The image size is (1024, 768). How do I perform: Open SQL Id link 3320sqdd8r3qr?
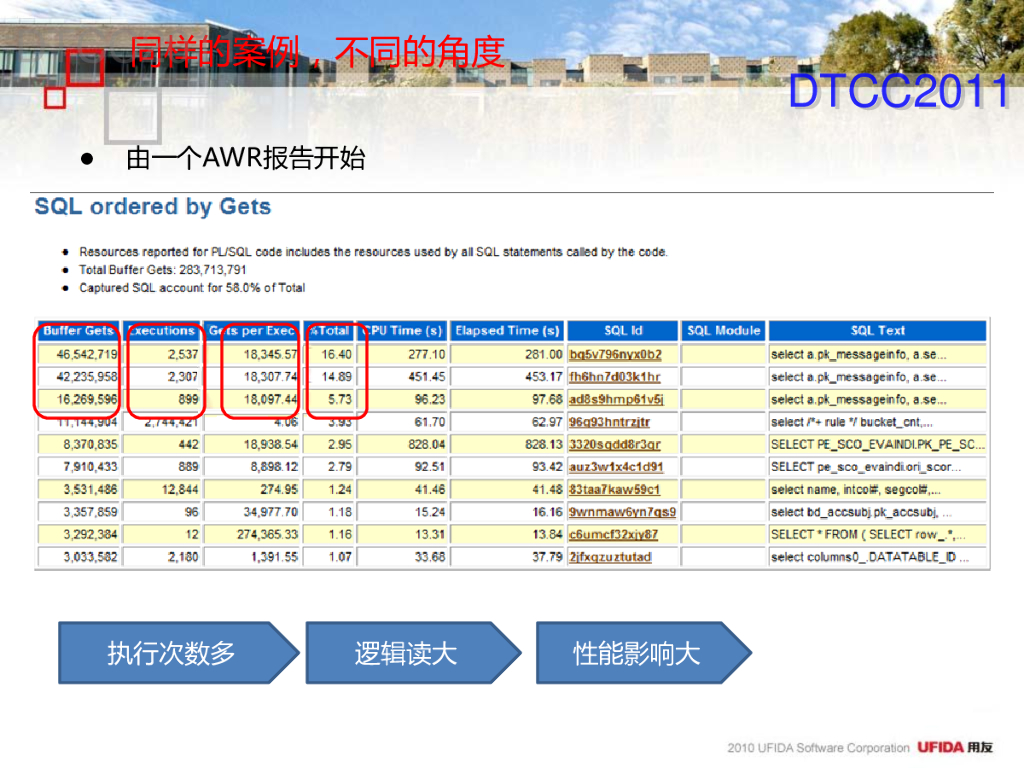click(615, 444)
